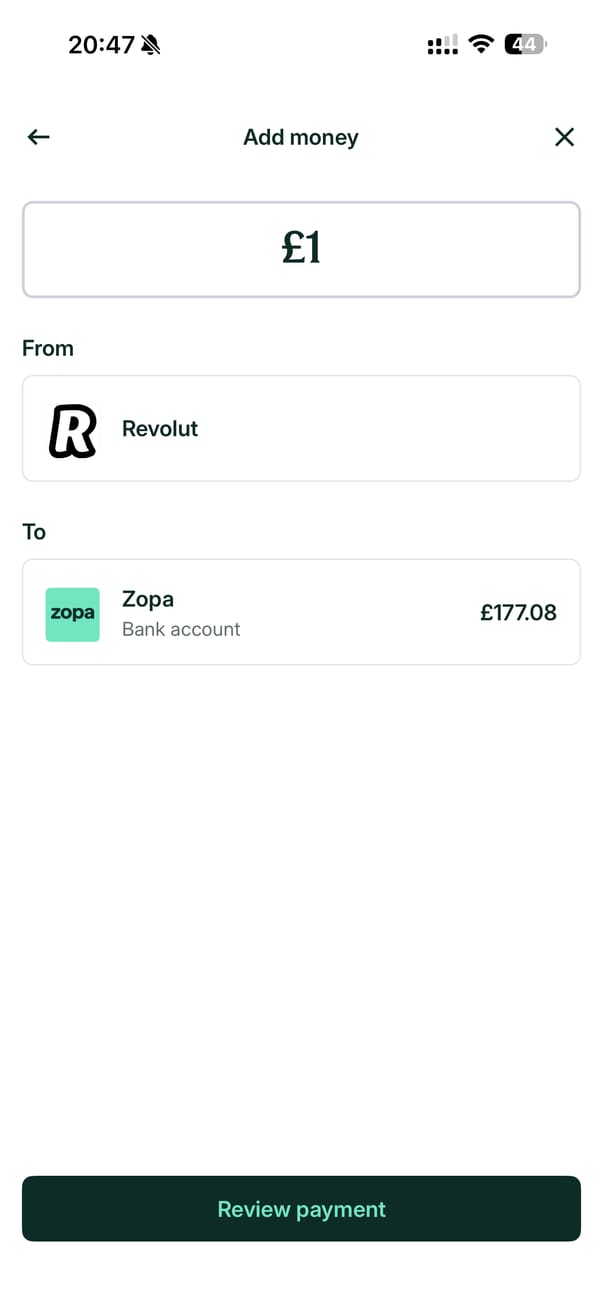
Task: Tap the £177.08 Zopa balance
Action: (518, 613)
